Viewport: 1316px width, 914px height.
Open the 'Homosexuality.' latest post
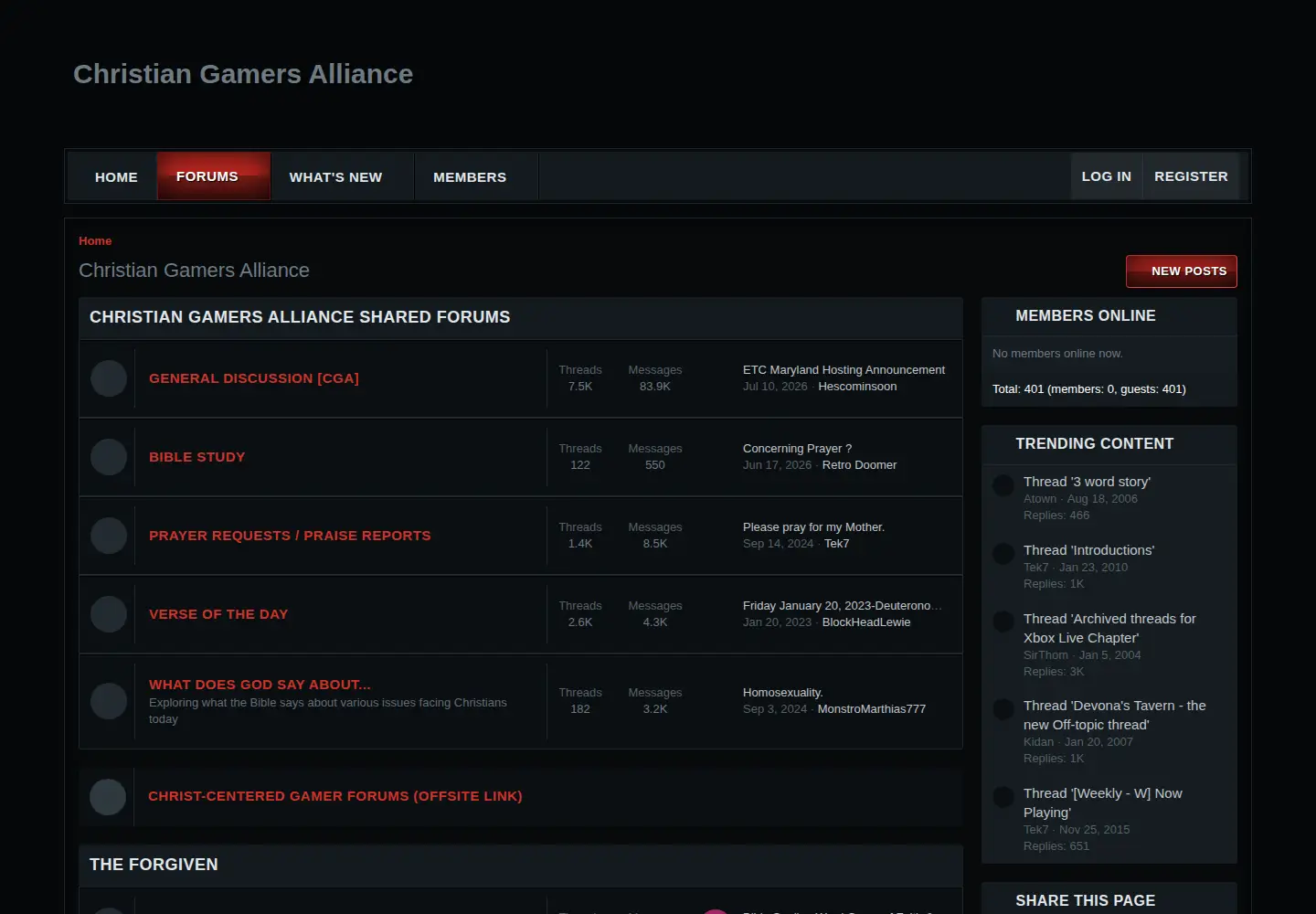pyautogui.click(x=783, y=693)
